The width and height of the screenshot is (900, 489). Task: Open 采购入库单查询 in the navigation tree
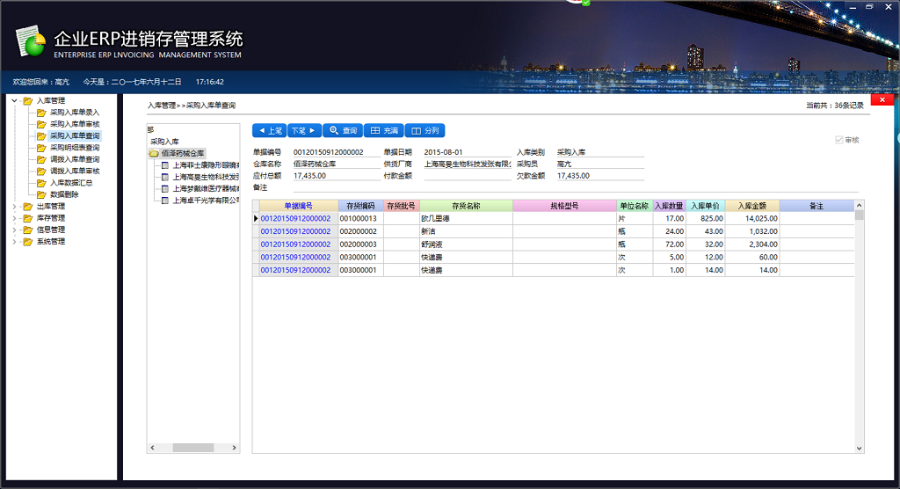(75, 136)
